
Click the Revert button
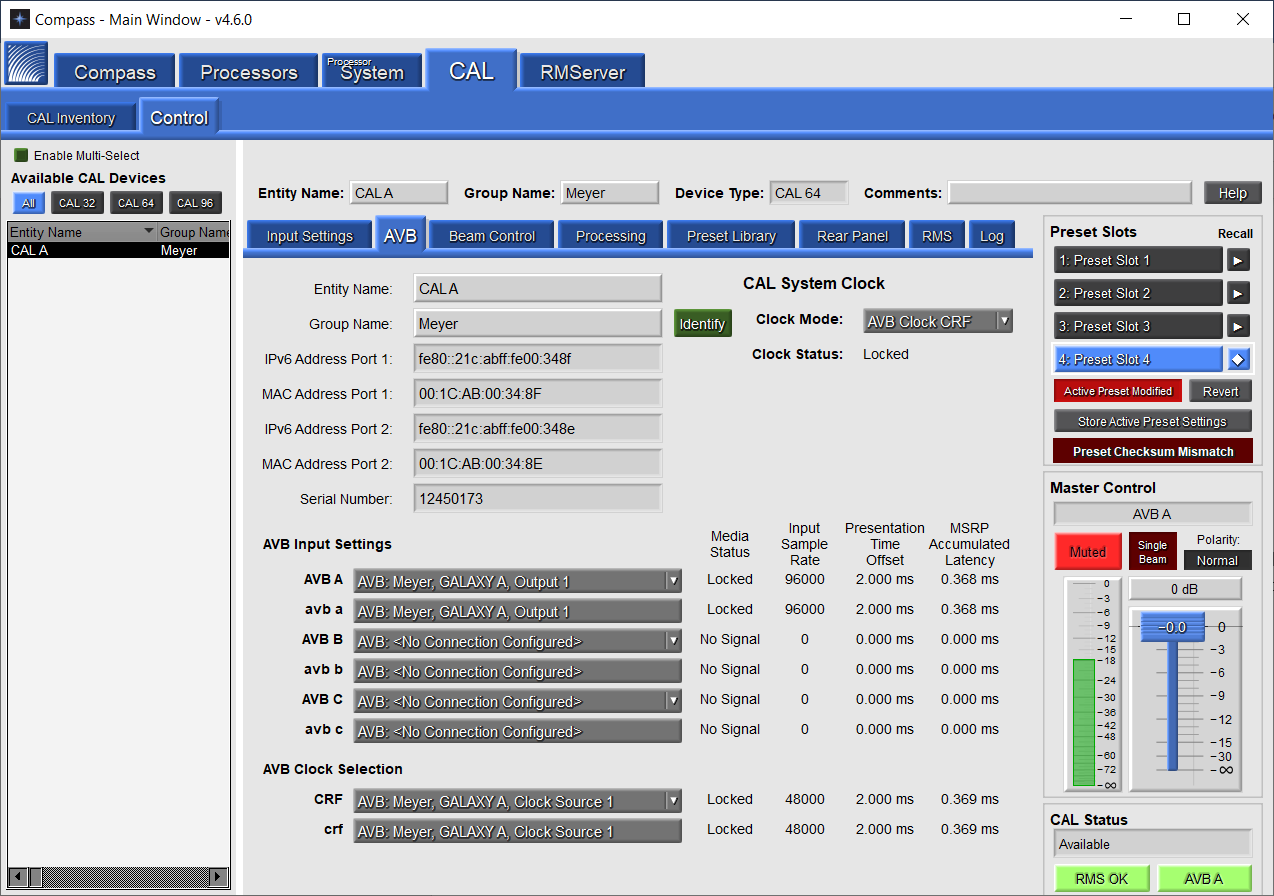pyautogui.click(x=1220, y=391)
